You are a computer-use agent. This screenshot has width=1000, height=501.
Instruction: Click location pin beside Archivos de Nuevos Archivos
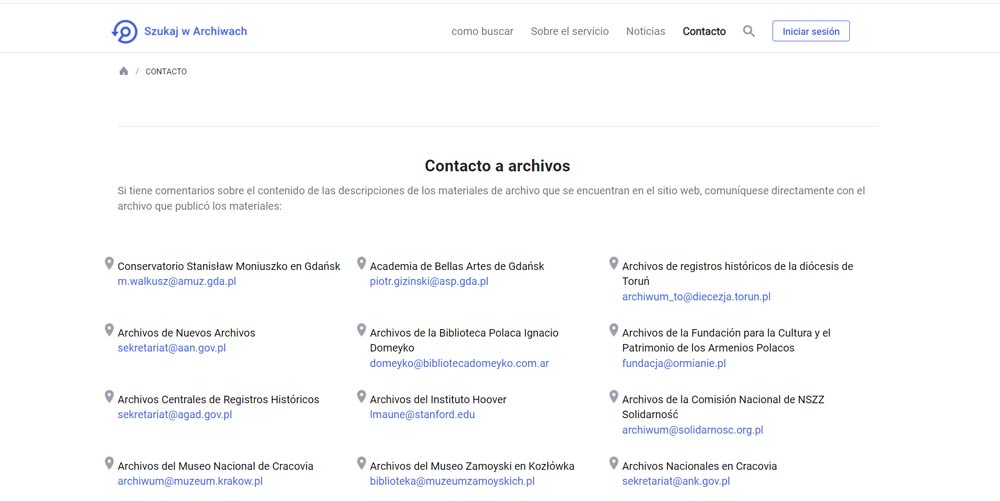(109, 330)
